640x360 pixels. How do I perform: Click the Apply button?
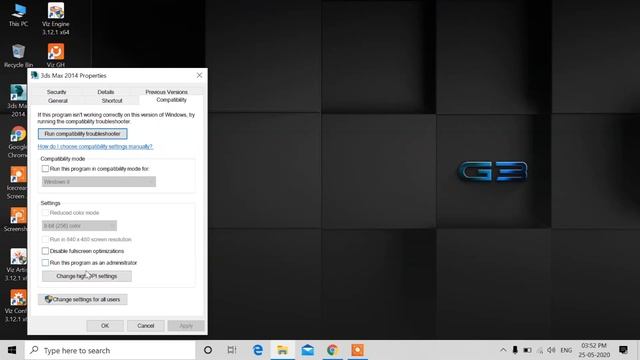point(186,326)
